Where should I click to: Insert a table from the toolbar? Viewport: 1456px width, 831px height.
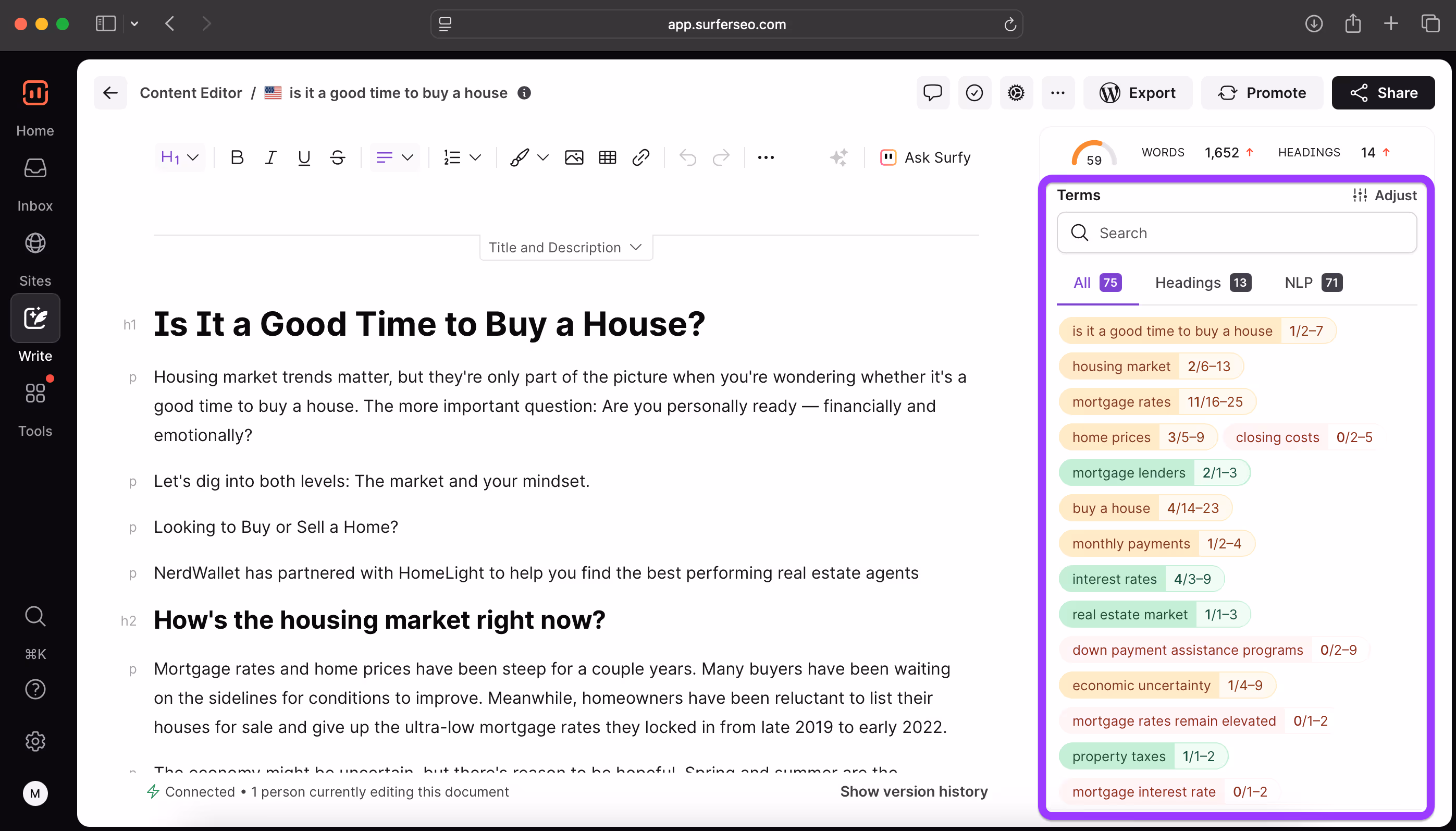607,157
